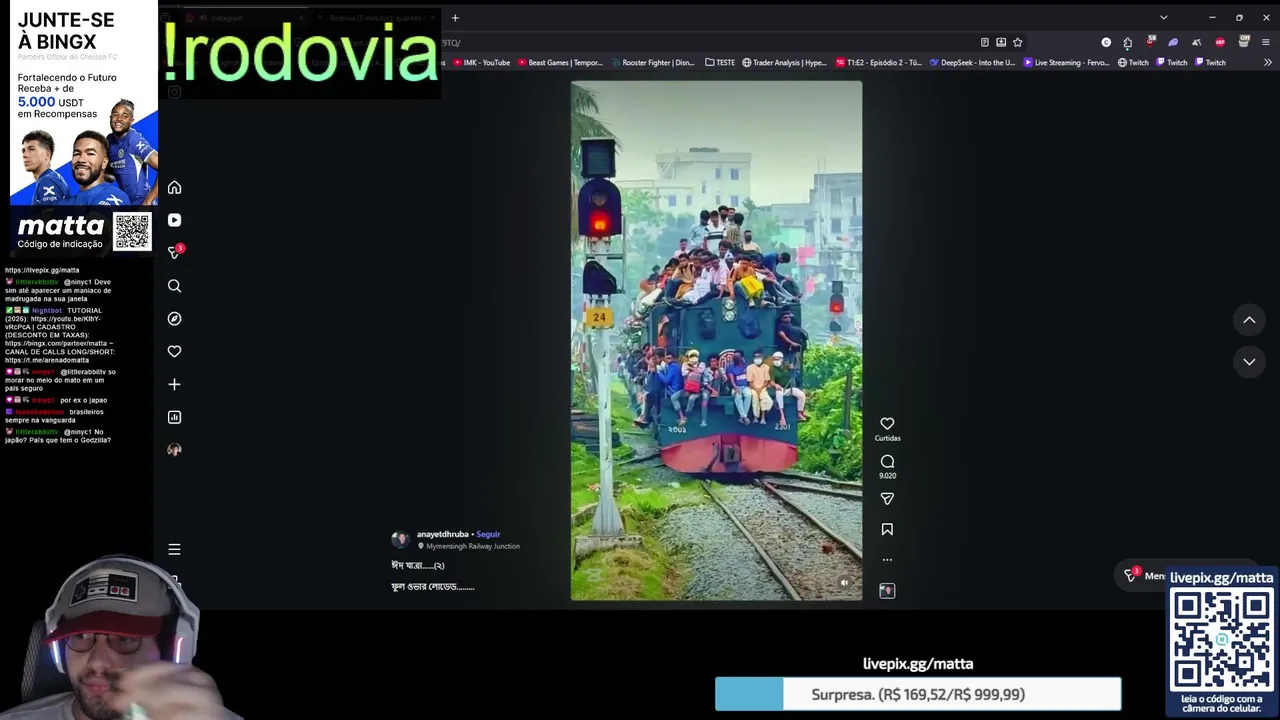The image size is (1280, 720).
Task: Go to the previous reel with up chevron
Action: (1249, 320)
